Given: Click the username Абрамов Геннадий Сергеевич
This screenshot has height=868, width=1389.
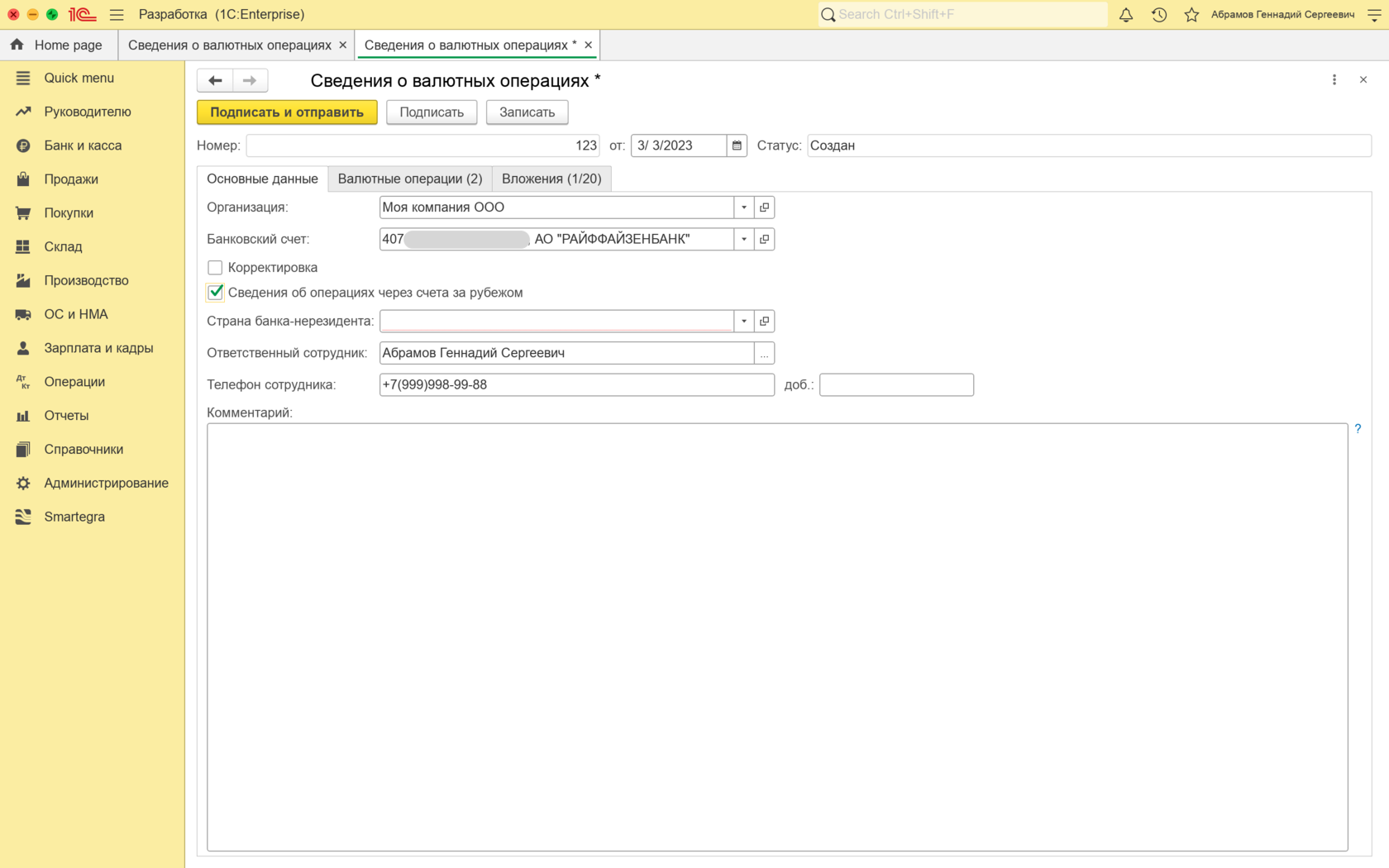Looking at the screenshot, I should pos(1282,14).
